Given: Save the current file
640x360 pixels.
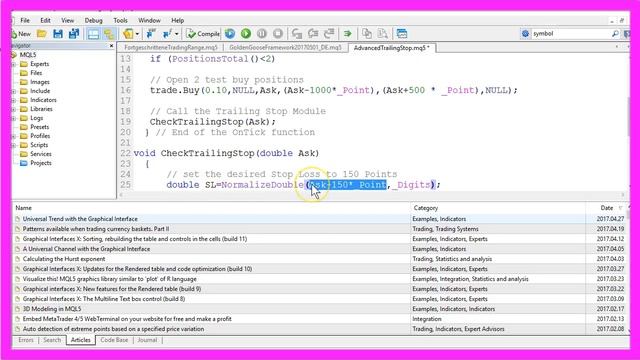Looking at the screenshot, I should [x=58, y=34].
